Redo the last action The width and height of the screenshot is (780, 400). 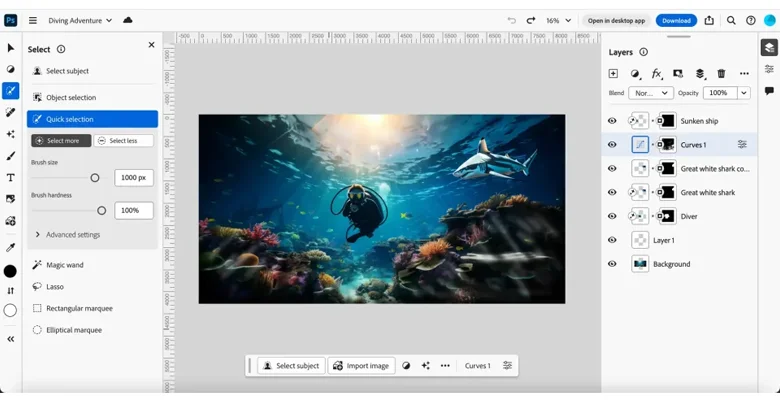click(531, 20)
